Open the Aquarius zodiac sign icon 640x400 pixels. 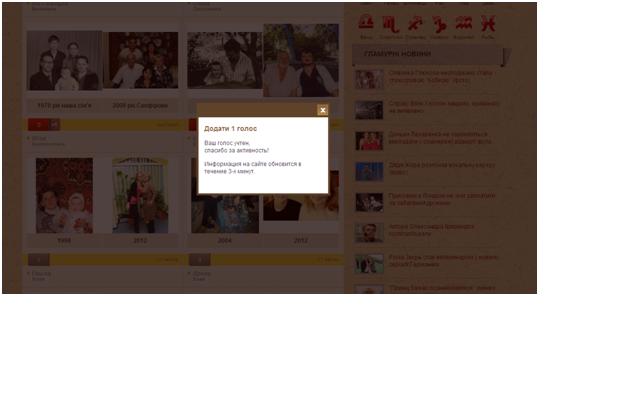point(464,23)
